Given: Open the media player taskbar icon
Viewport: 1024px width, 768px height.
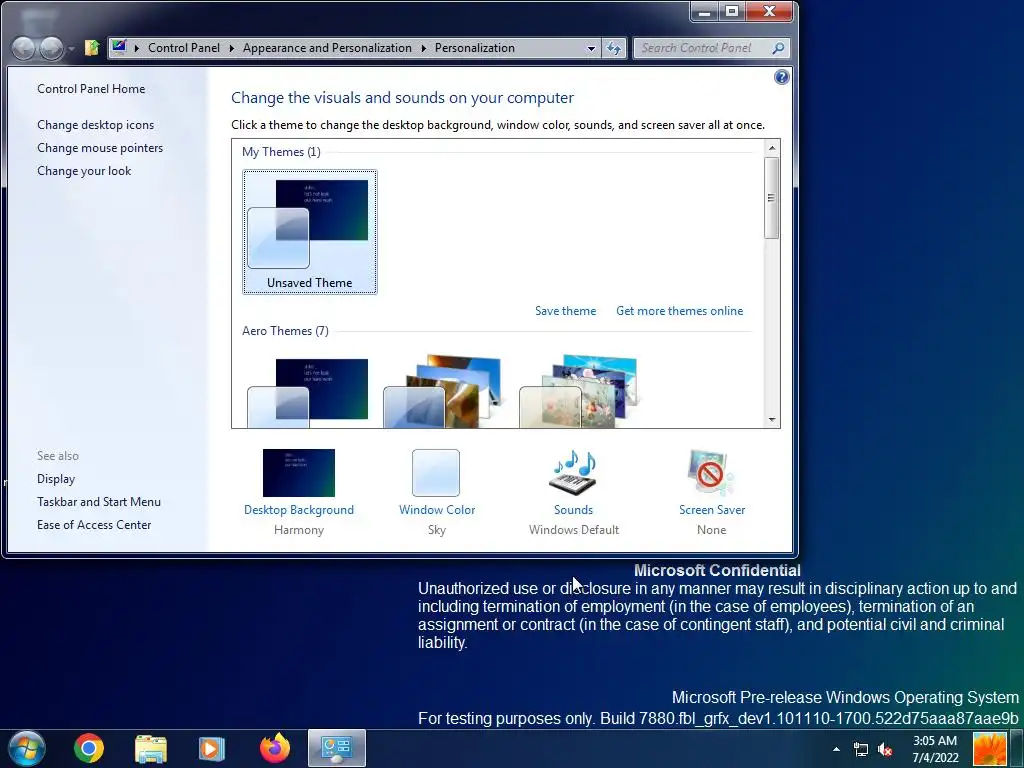Looking at the screenshot, I should coord(211,748).
